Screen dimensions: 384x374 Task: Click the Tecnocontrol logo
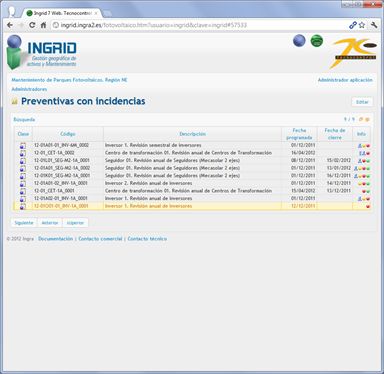pos(354,53)
